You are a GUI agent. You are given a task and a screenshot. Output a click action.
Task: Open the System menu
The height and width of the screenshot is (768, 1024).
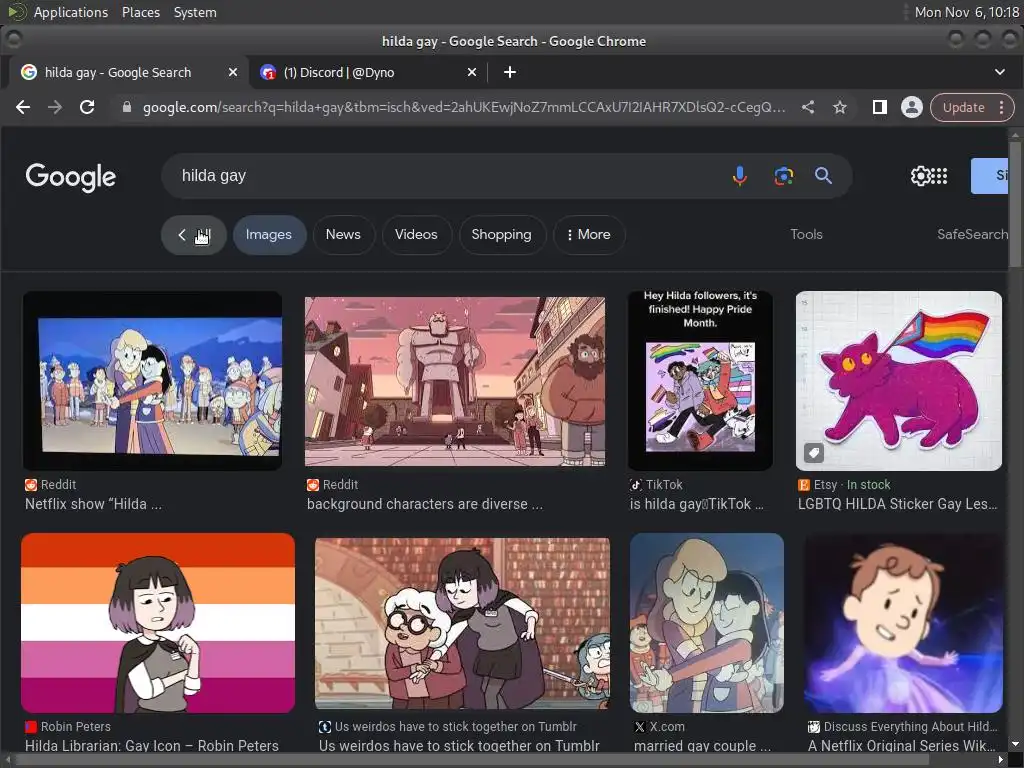pos(195,12)
